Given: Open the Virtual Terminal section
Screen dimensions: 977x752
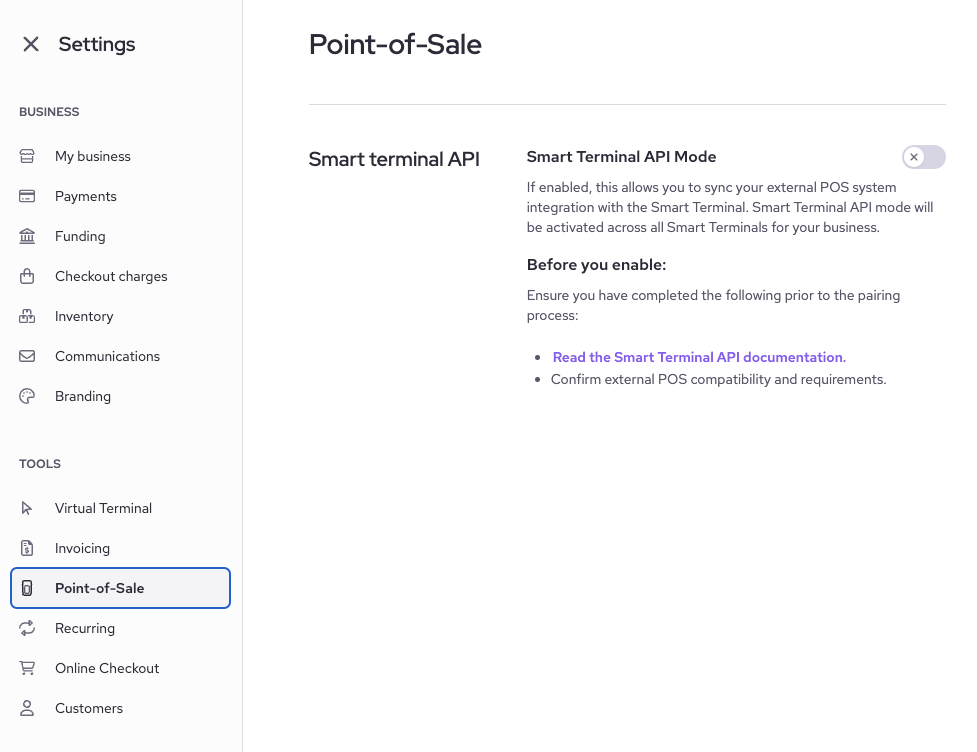Looking at the screenshot, I should pyautogui.click(x=104, y=508).
